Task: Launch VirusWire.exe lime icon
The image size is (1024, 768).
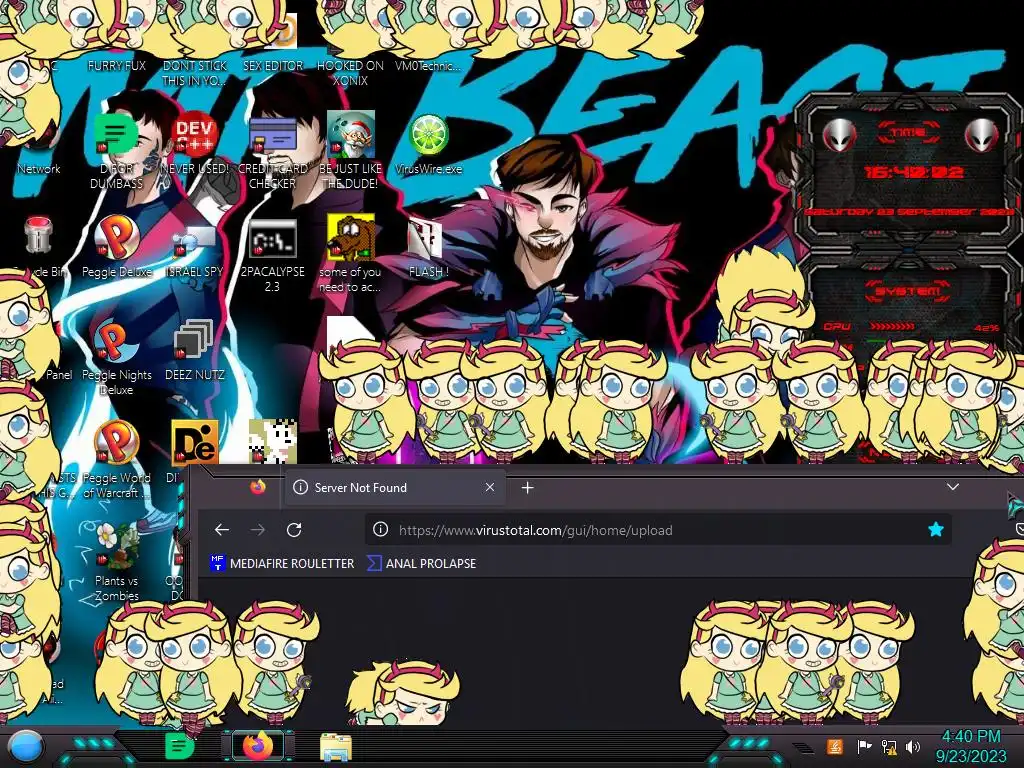Action: point(428,135)
